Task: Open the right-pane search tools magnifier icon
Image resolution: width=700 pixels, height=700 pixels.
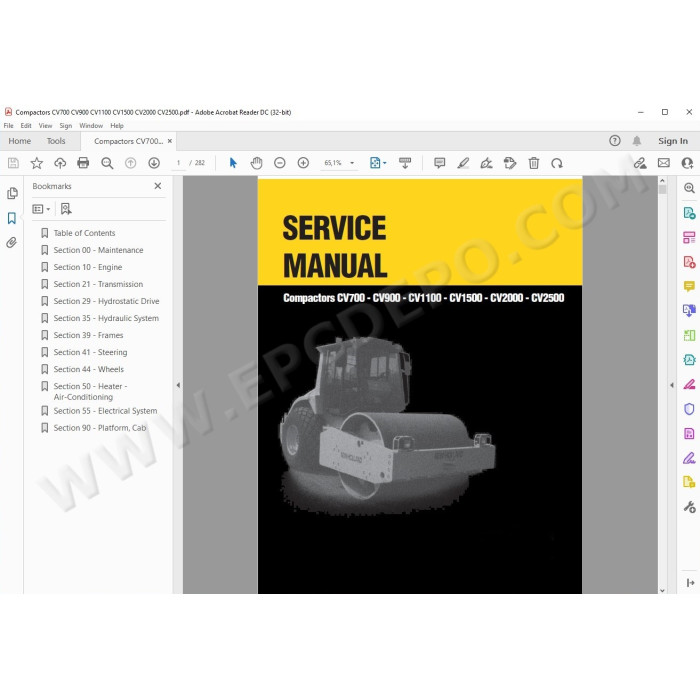Action: (x=689, y=188)
